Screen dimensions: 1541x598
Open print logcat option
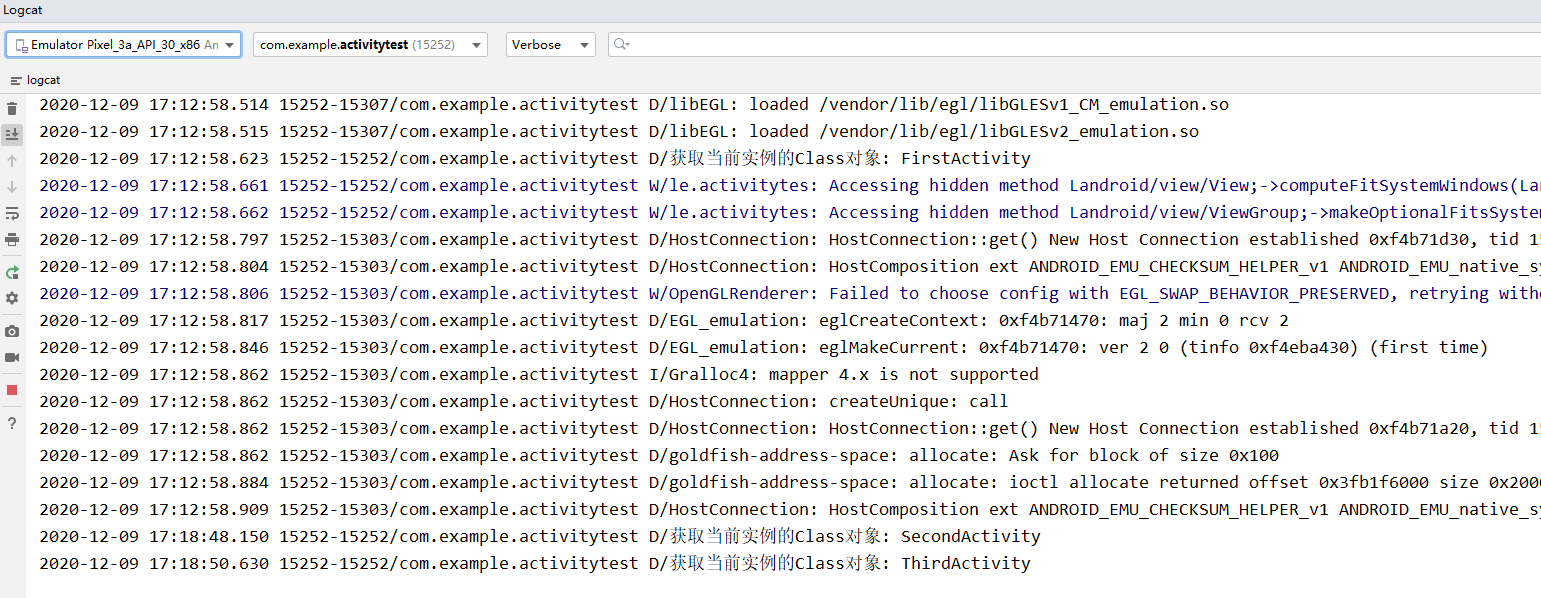point(12,240)
